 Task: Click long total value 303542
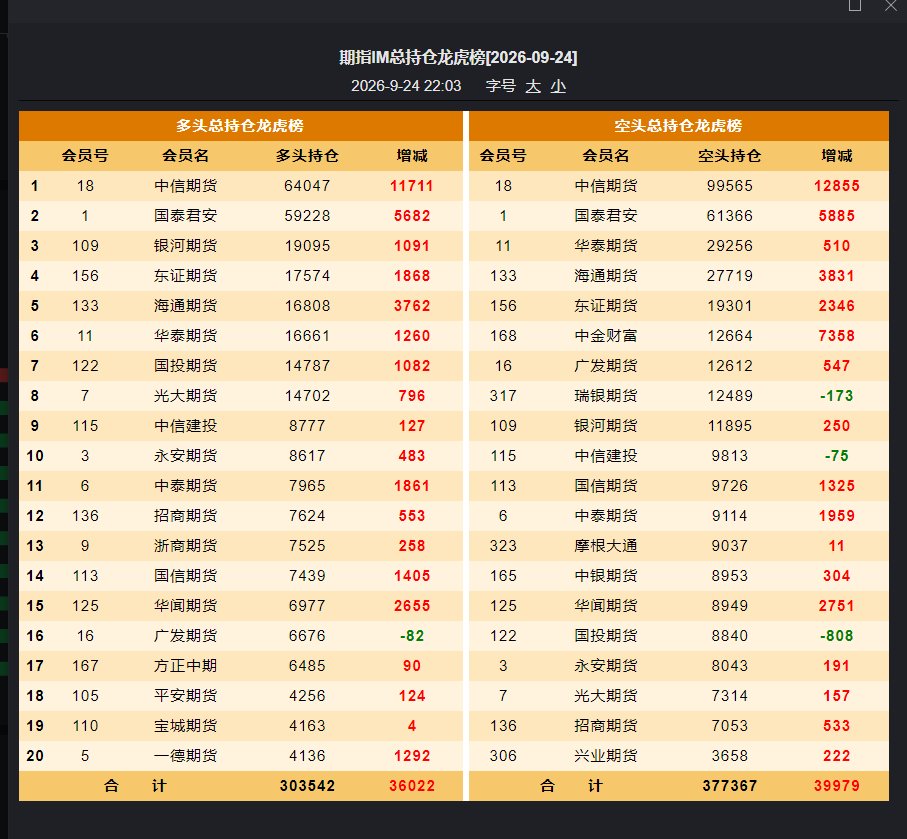(x=307, y=786)
